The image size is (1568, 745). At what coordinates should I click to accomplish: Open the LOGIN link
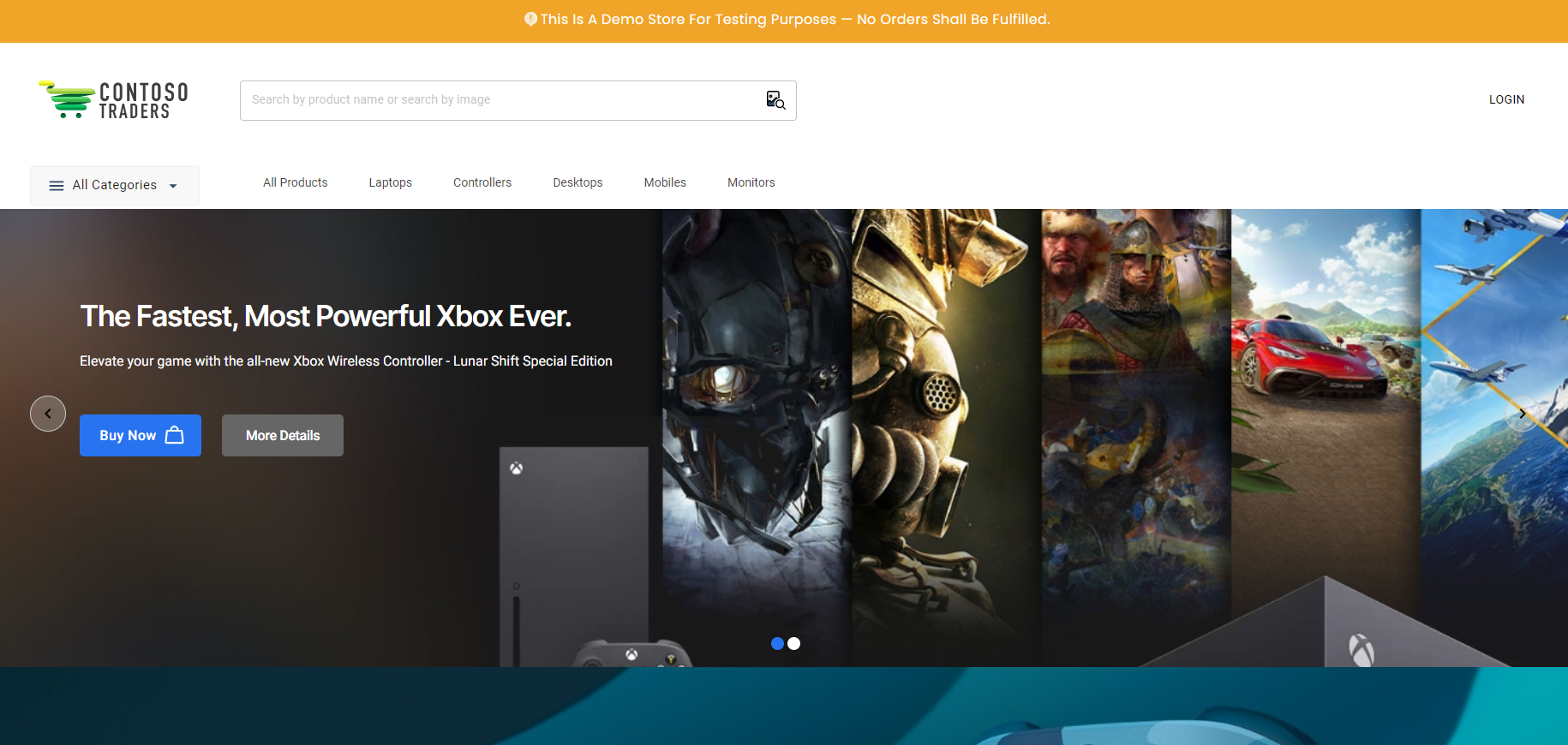click(x=1506, y=99)
